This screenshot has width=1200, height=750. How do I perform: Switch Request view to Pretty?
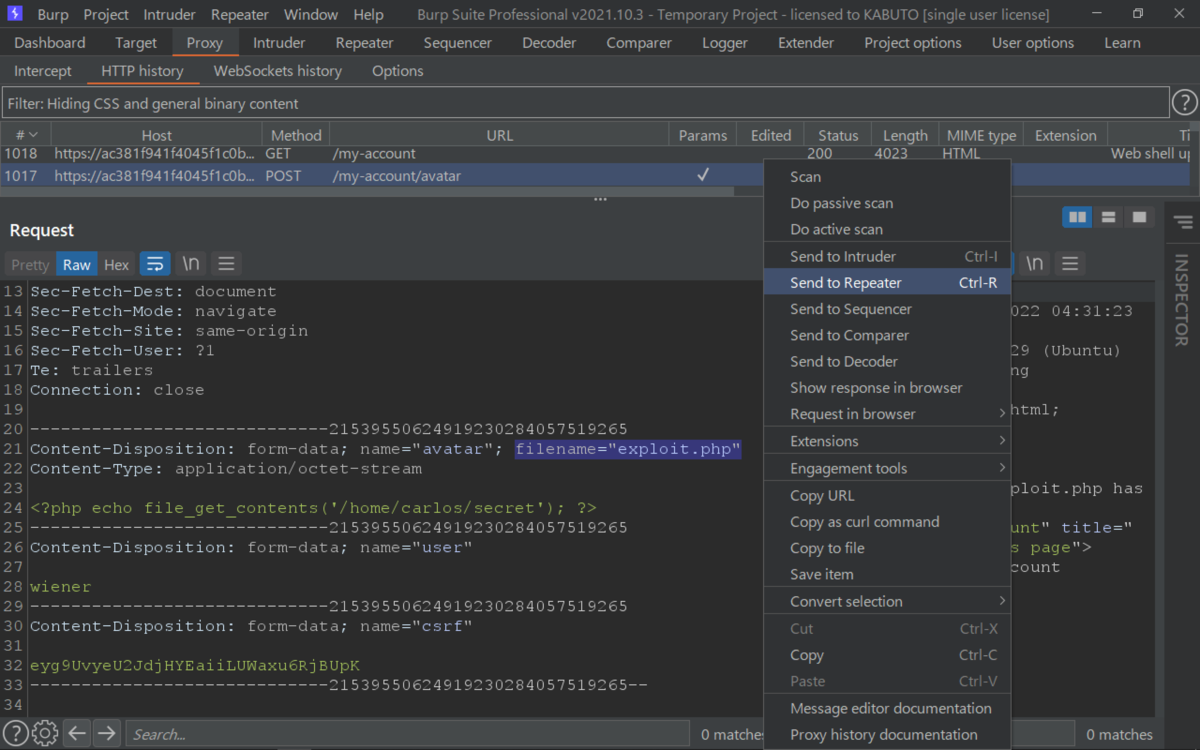tap(30, 264)
